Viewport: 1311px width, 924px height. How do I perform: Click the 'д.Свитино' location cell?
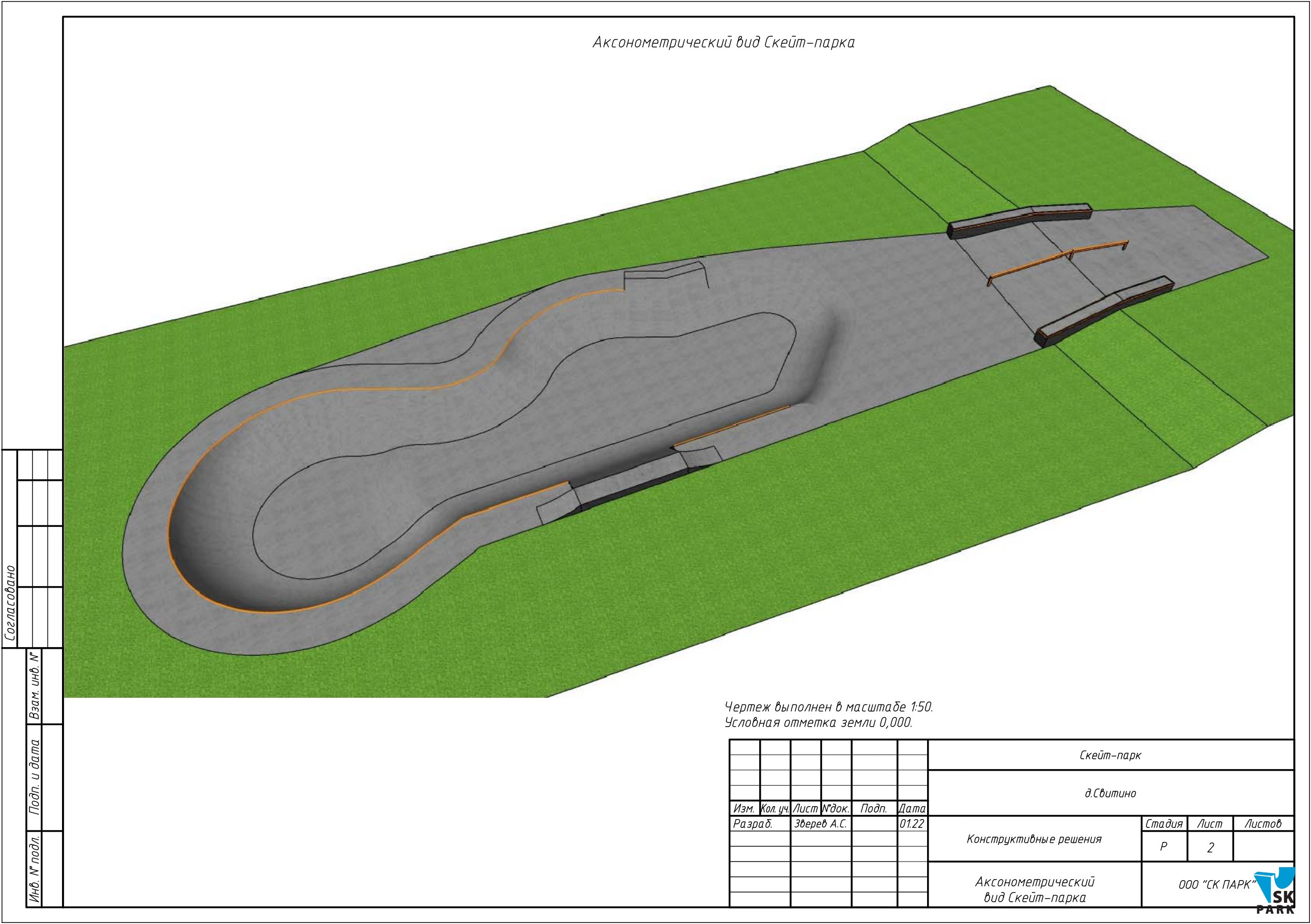(1110, 793)
